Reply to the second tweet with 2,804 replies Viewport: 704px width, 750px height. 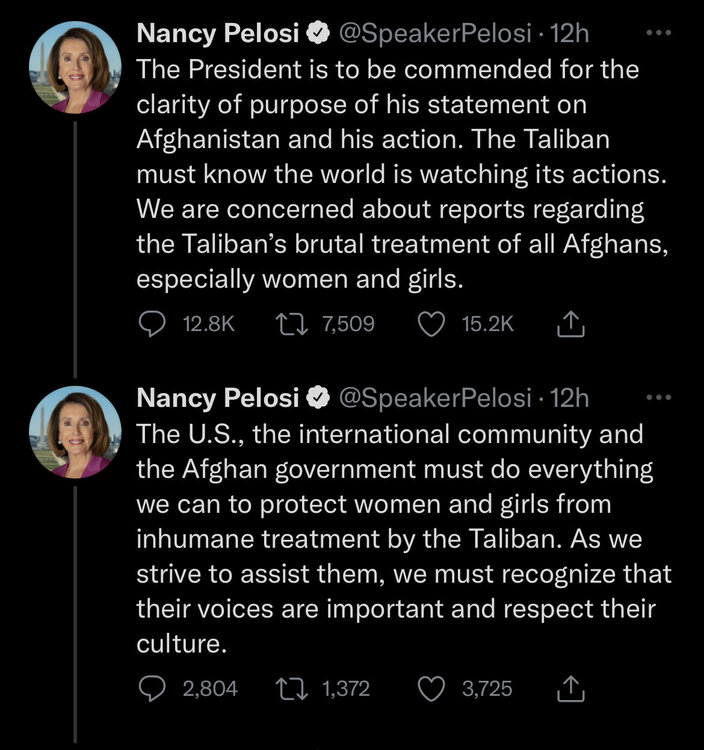pos(150,688)
